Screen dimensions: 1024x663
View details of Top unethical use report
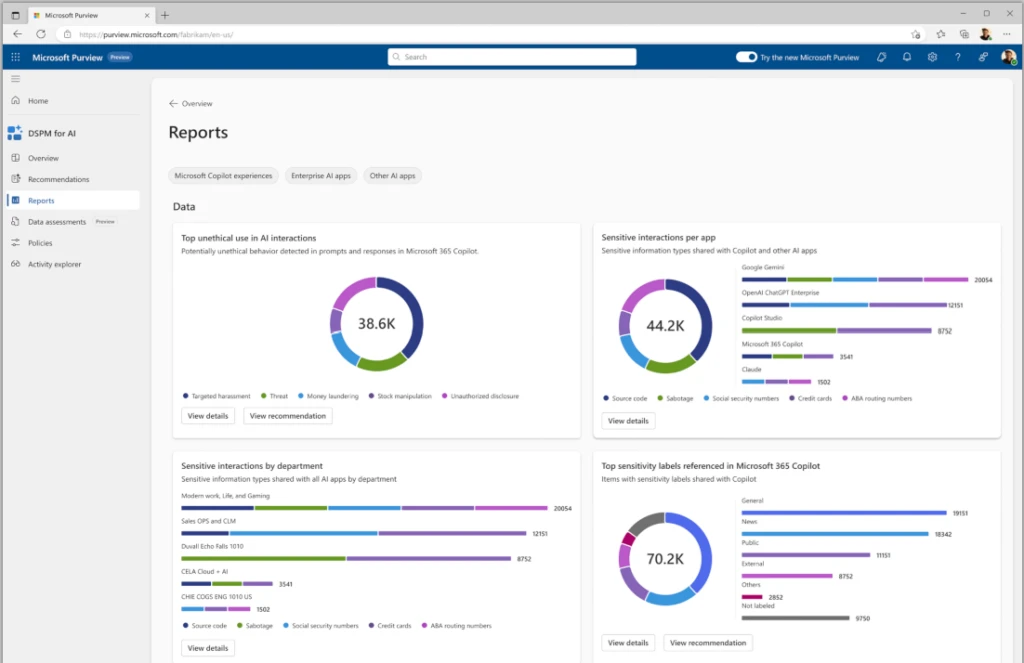(207, 415)
